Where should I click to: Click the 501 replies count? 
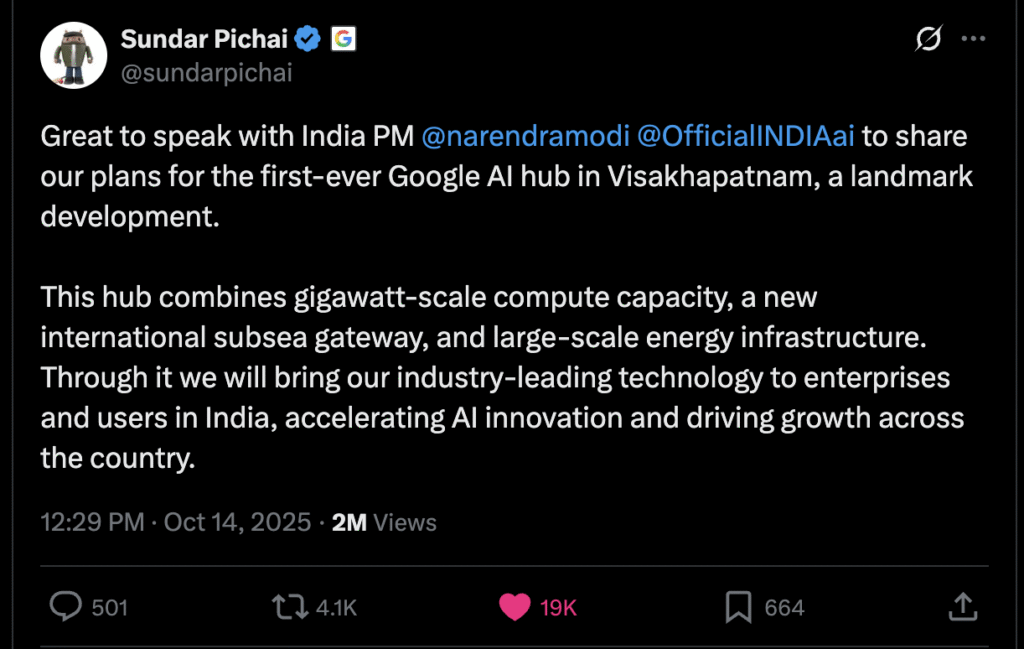[x=109, y=607]
